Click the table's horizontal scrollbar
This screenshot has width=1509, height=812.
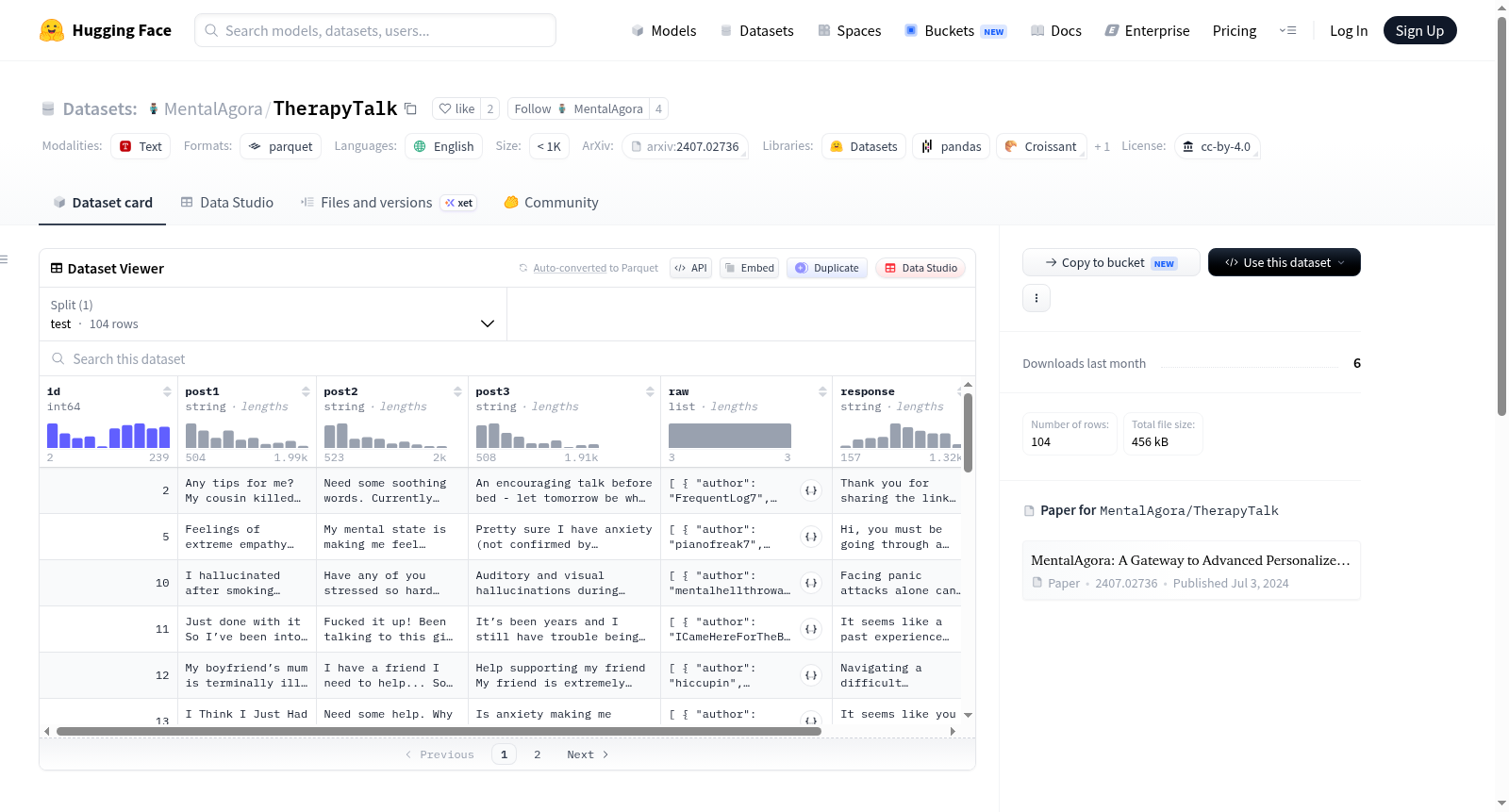coord(439,731)
